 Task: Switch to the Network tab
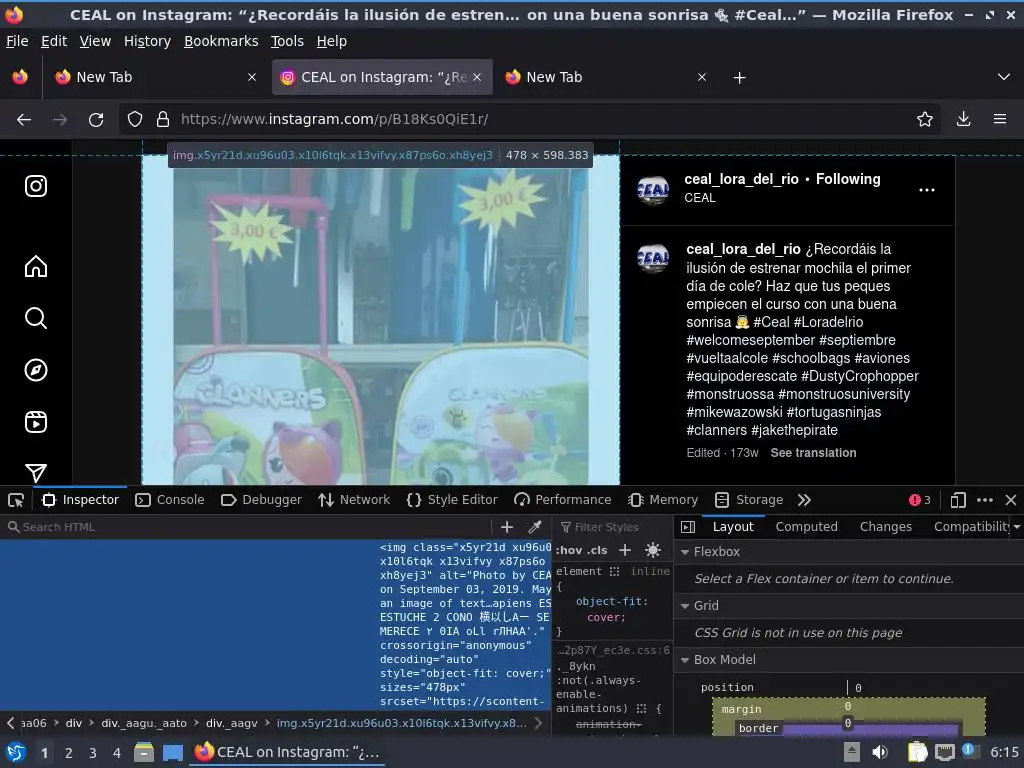point(354,500)
